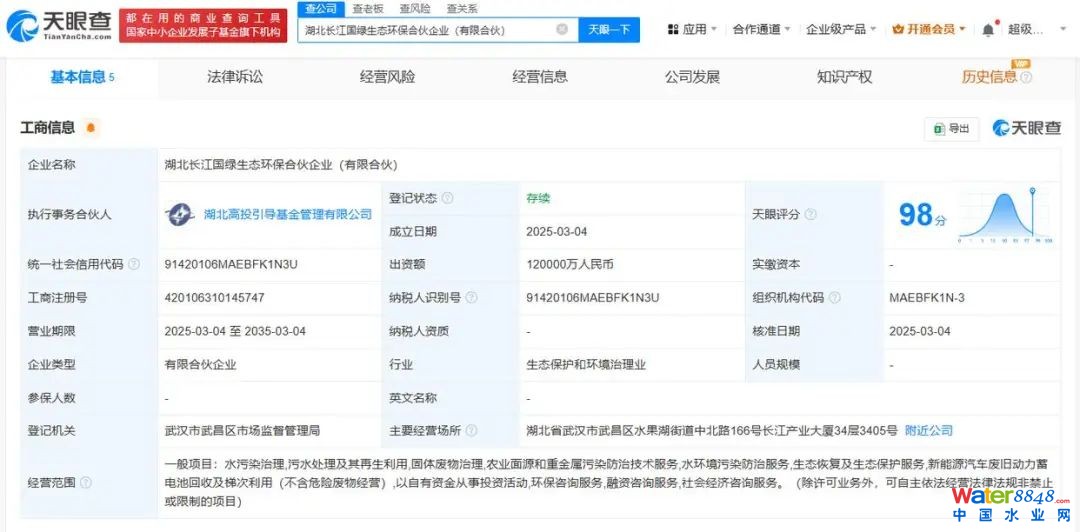This screenshot has width=1080, height=532.
Task: Switch to the 法律诉讼 tab
Action: [x=235, y=77]
